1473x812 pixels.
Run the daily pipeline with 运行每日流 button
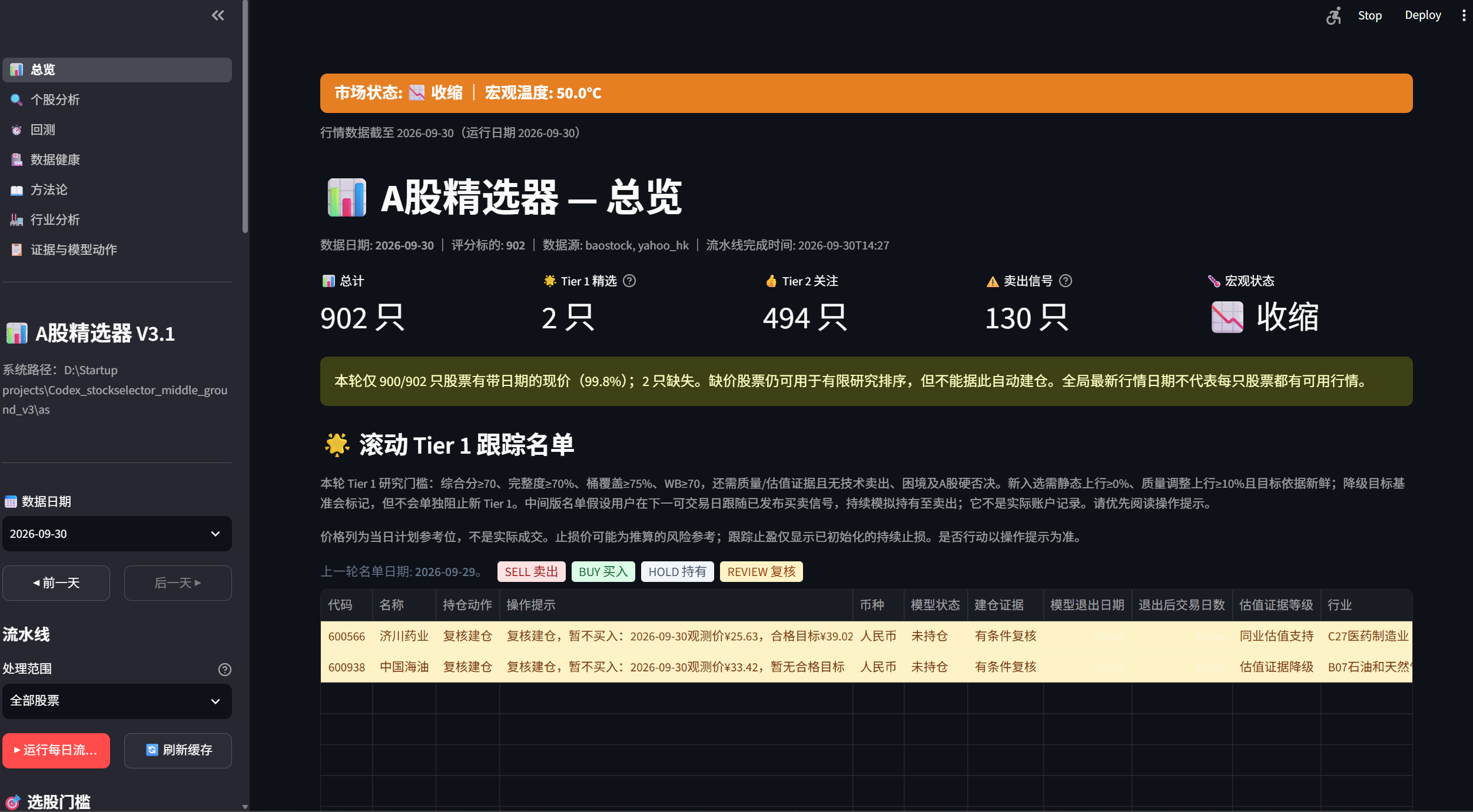[x=57, y=750]
